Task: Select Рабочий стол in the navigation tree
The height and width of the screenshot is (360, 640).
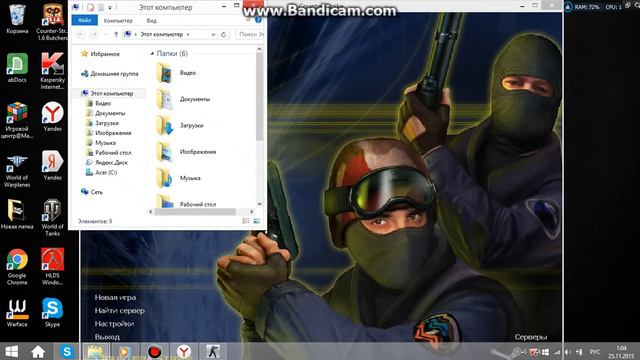Action: click(109, 153)
